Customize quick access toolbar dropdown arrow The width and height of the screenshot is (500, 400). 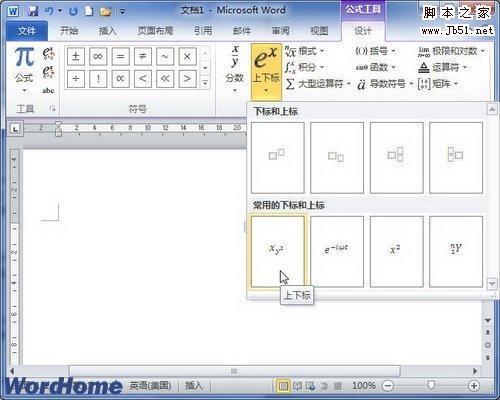click(x=122, y=12)
